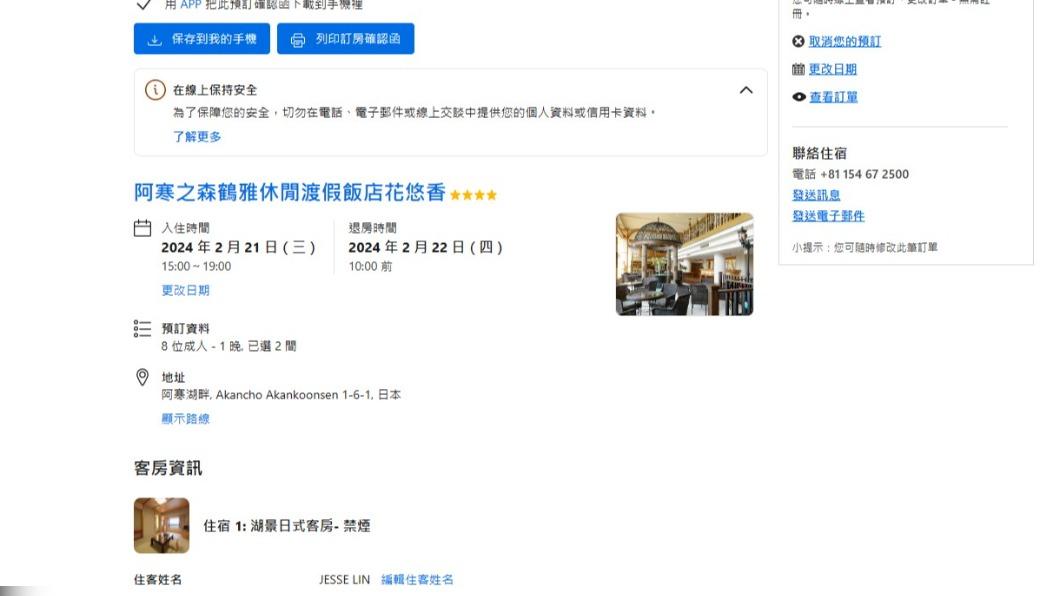1060x596 pixels.
Task: Click the 客房資訊 section heading
Action: tap(168, 468)
